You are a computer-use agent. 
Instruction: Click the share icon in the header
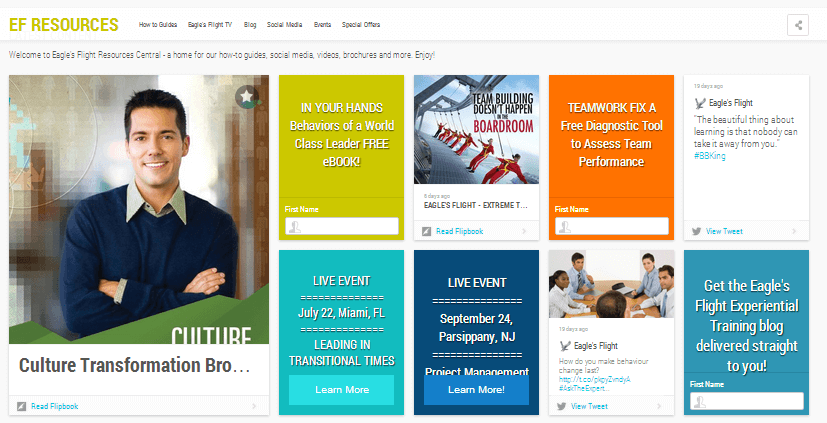[797, 25]
